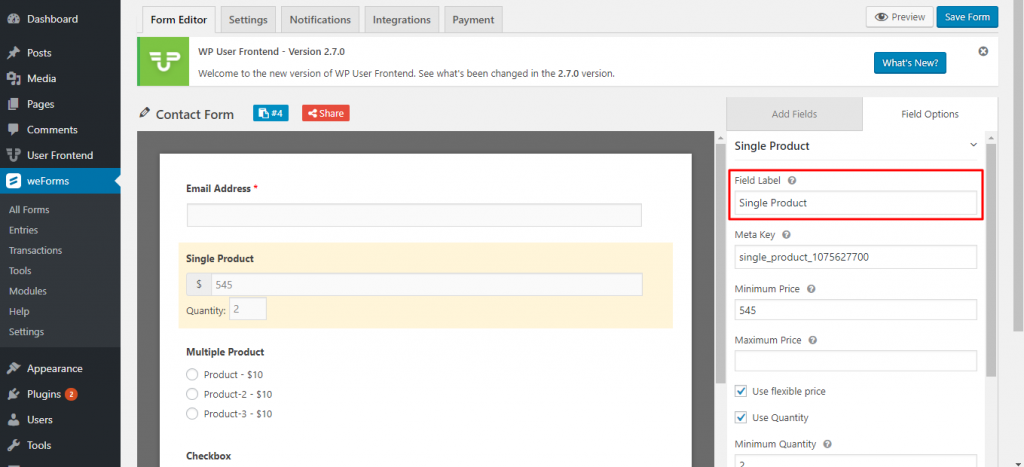This screenshot has height=467, width=1024.
Task: Open the weForms Tools submenu link
Action: 20,270
